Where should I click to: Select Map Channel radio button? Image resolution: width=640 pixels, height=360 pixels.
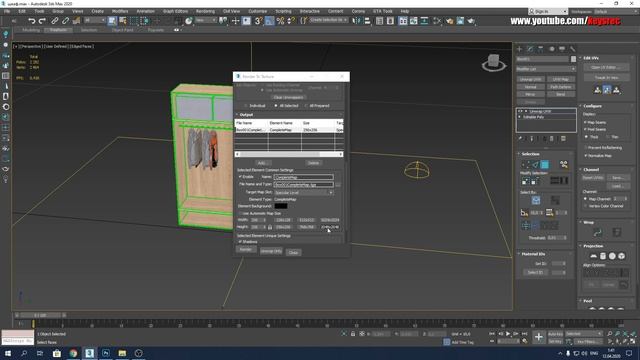(x=586, y=199)
